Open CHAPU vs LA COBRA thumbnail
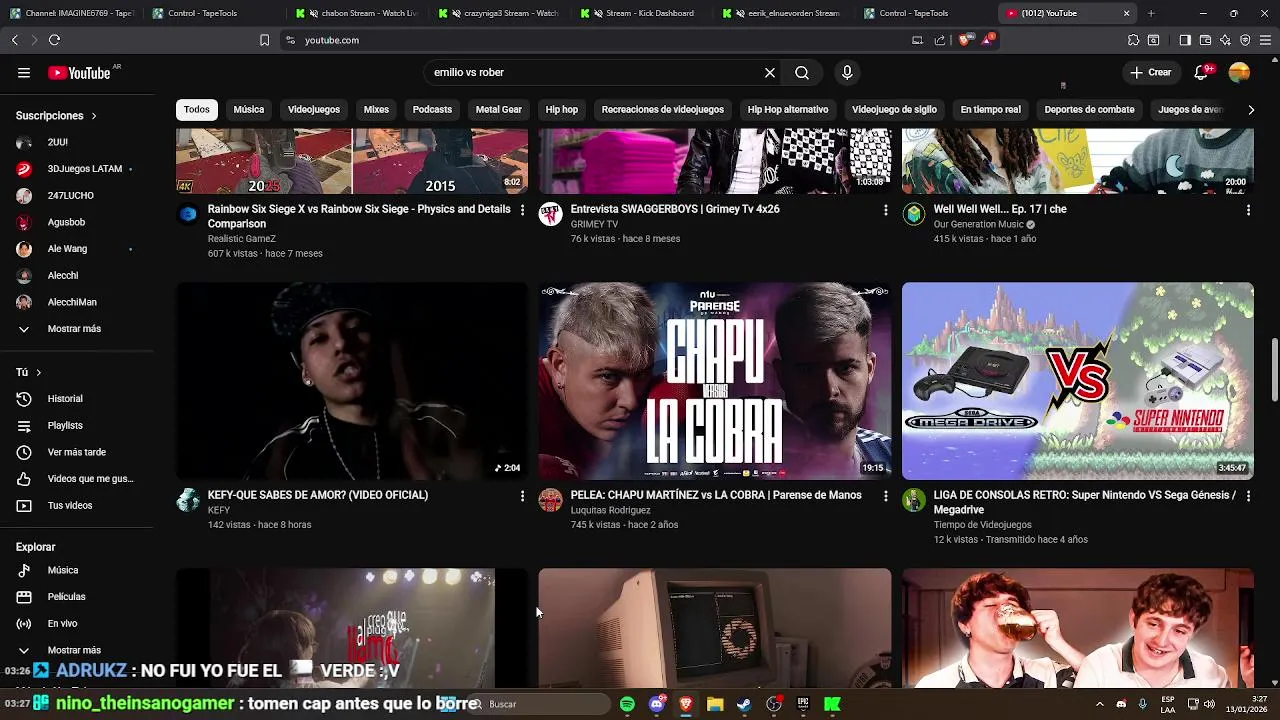1280x720 pixels. pos(715,381)
